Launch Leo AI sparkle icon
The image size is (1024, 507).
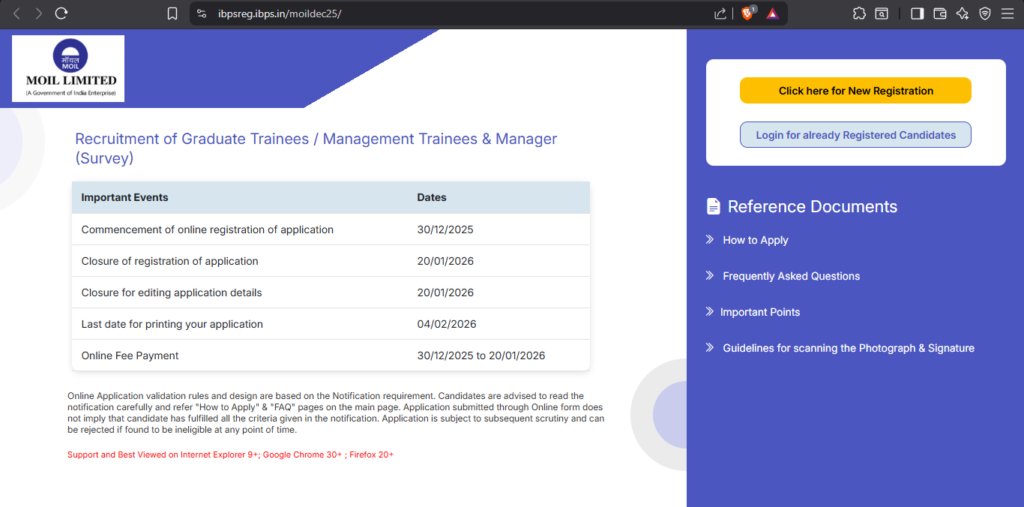962,14
